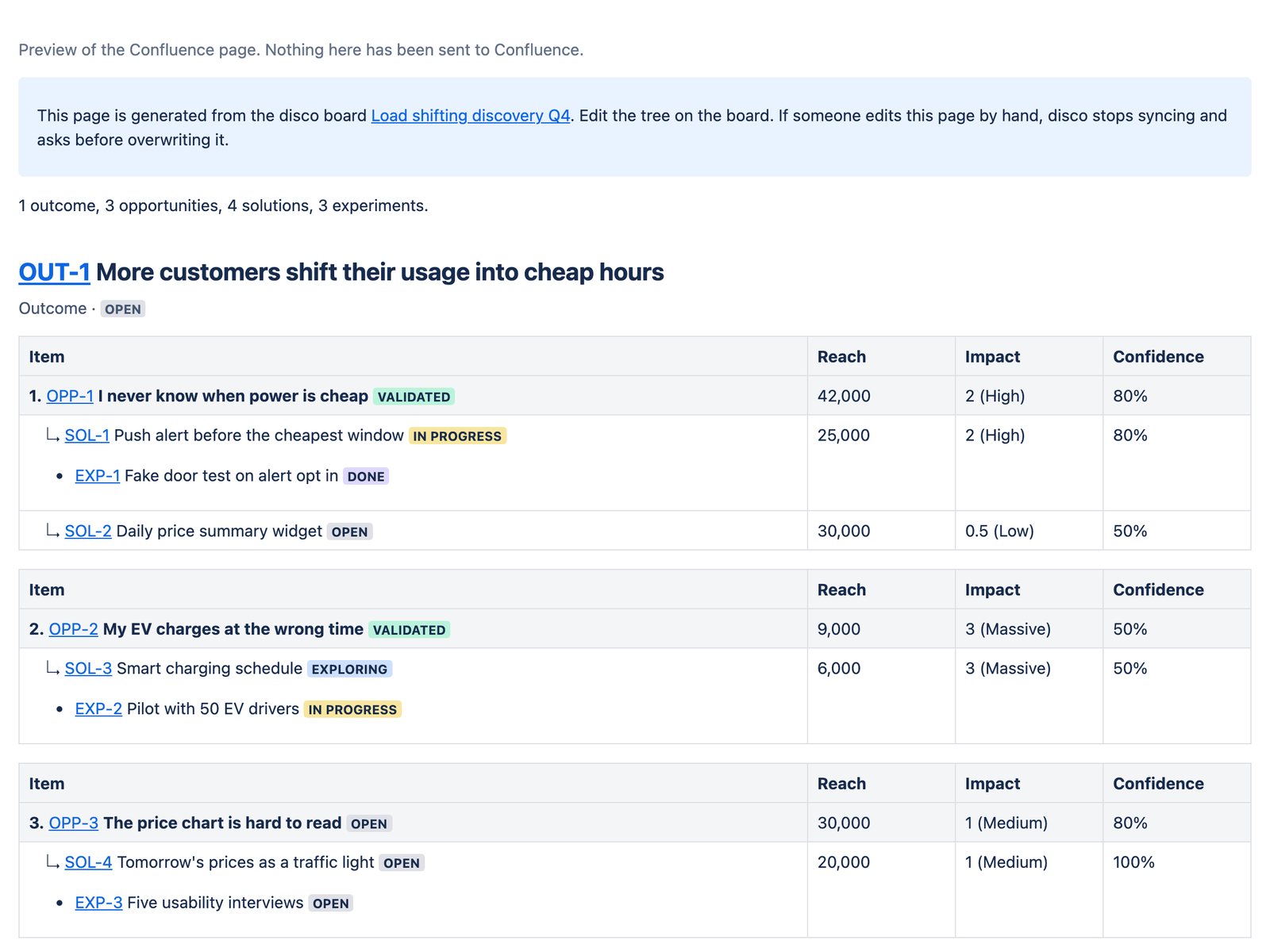Click the 50% confidence in SOL-2 row
The width and height of the screenshot is (1270, 952).
(x=1130, y=532)
